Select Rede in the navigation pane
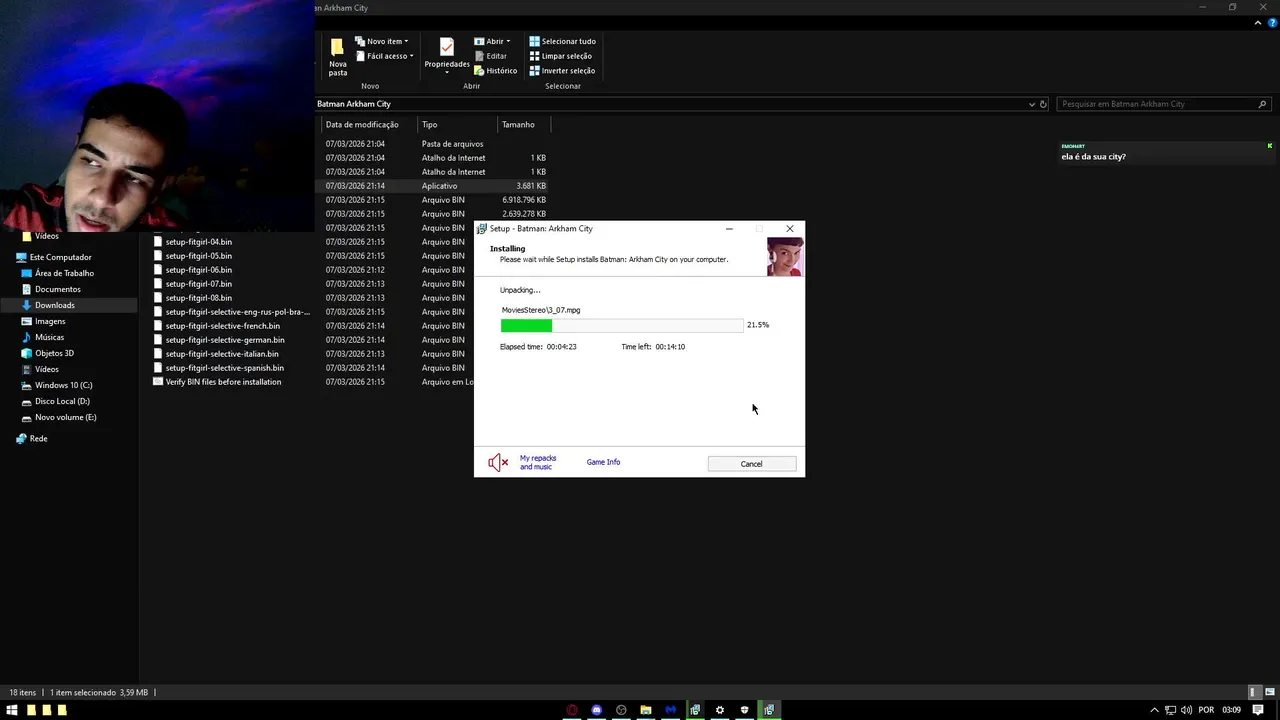1280x720 pixels. point(38,439)
